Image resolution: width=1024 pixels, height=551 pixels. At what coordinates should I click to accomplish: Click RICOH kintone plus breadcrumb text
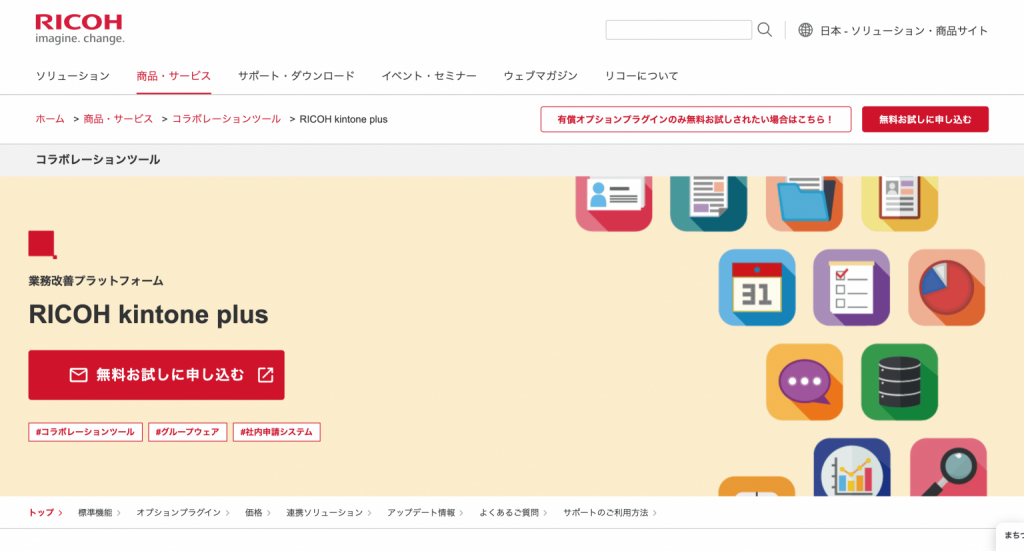344,119
